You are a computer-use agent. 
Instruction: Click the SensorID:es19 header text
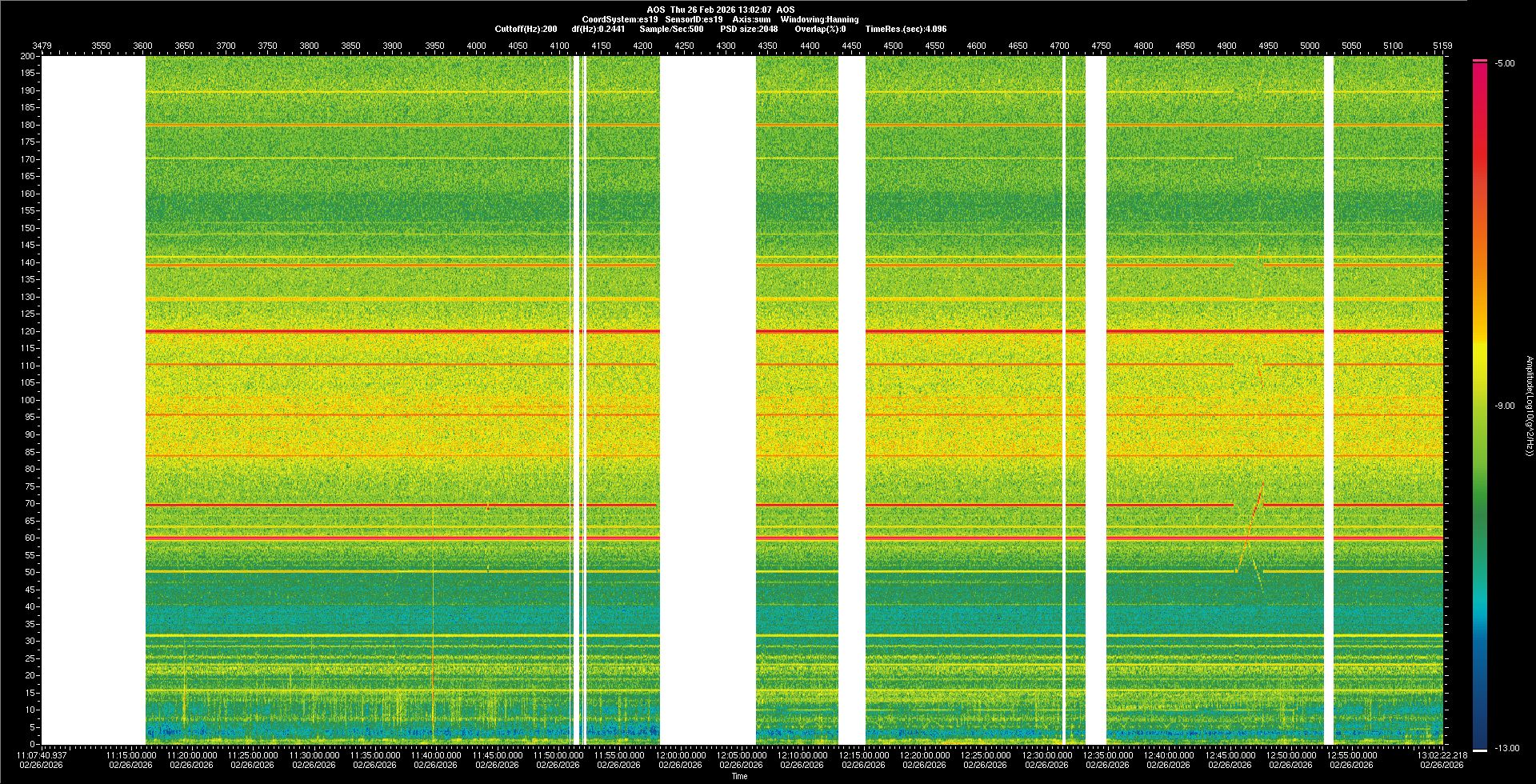(x=694, y=19)
